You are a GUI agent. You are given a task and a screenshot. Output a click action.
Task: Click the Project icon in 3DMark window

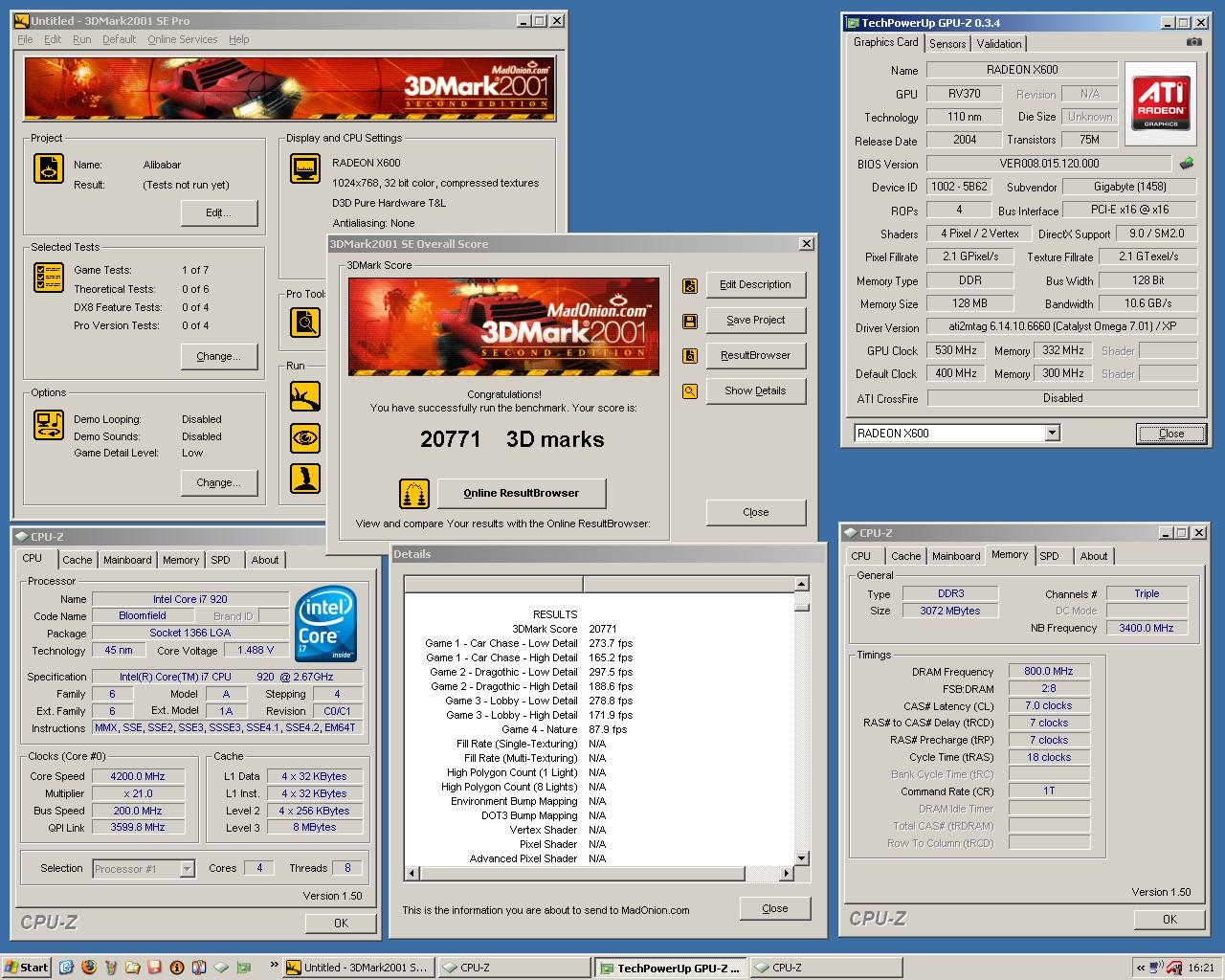click(49, 168)
